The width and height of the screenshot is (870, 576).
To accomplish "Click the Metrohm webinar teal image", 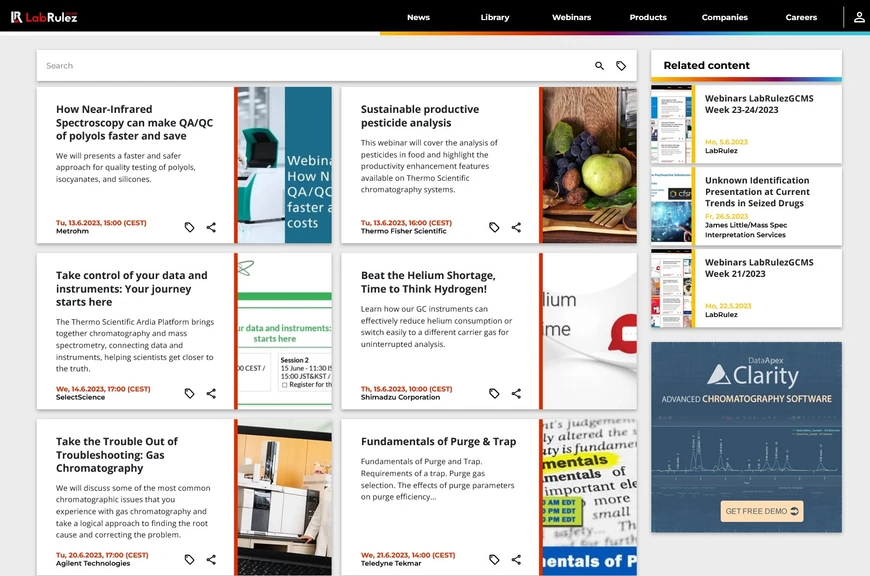I will pyautogui.click(x=285, y=165).
